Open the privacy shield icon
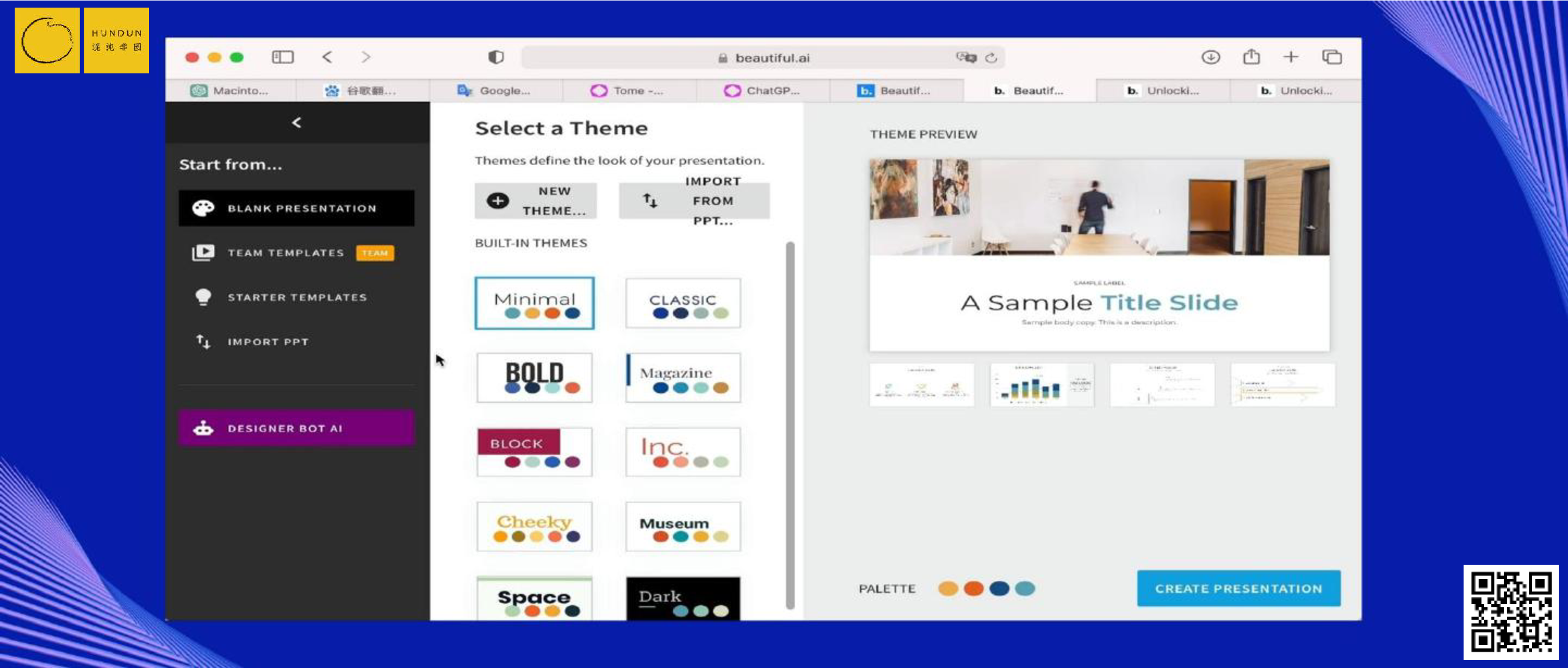Image resolution: width=1568 pixels, height=668 pixels. [x=496, y=57]
